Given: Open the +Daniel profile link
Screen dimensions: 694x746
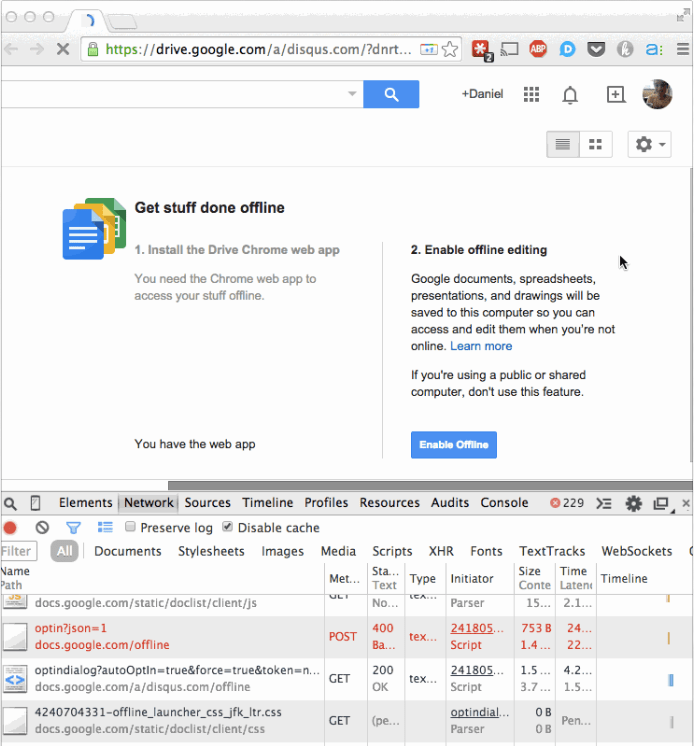Looking at the screenshot, I should tap(482, 94).
